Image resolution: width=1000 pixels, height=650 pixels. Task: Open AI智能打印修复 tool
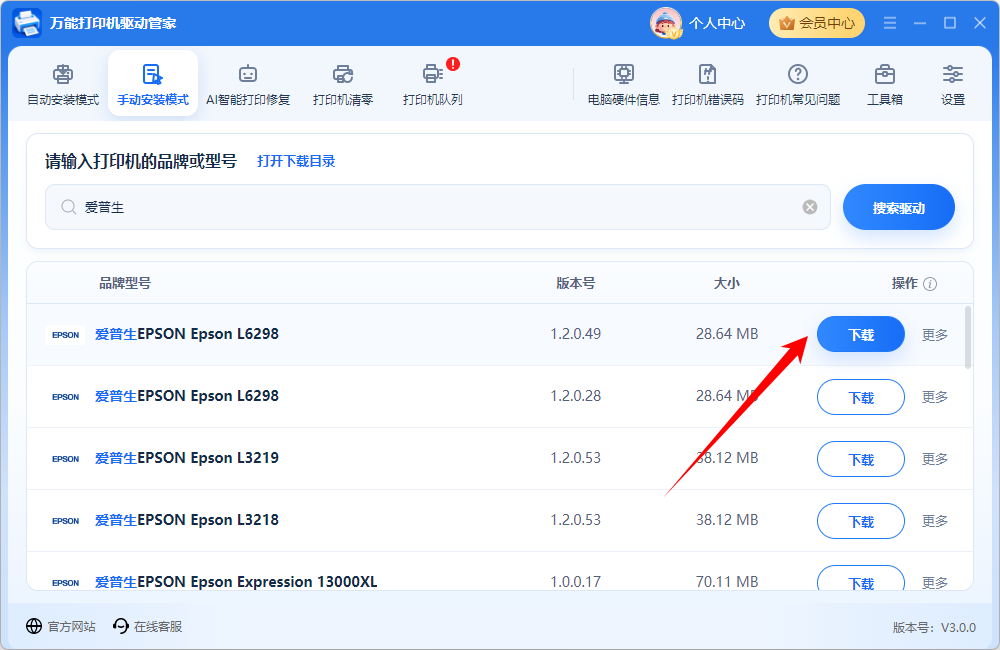[x=248, y=84]
